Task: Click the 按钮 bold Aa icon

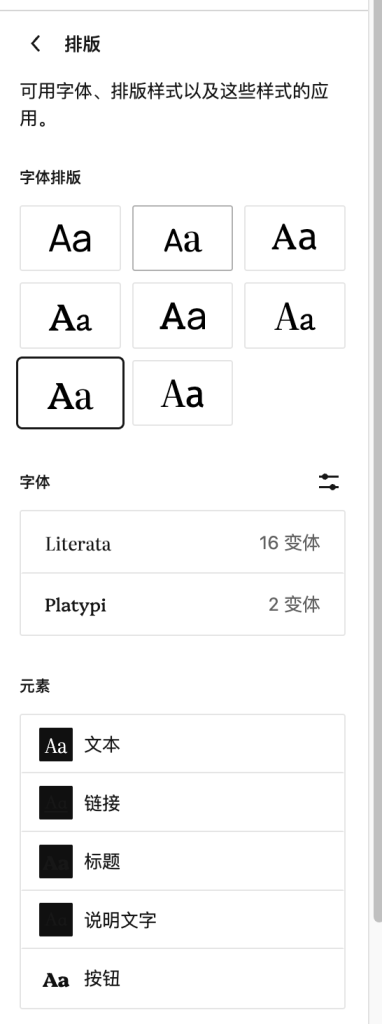Action: click(x=56, y=979)
